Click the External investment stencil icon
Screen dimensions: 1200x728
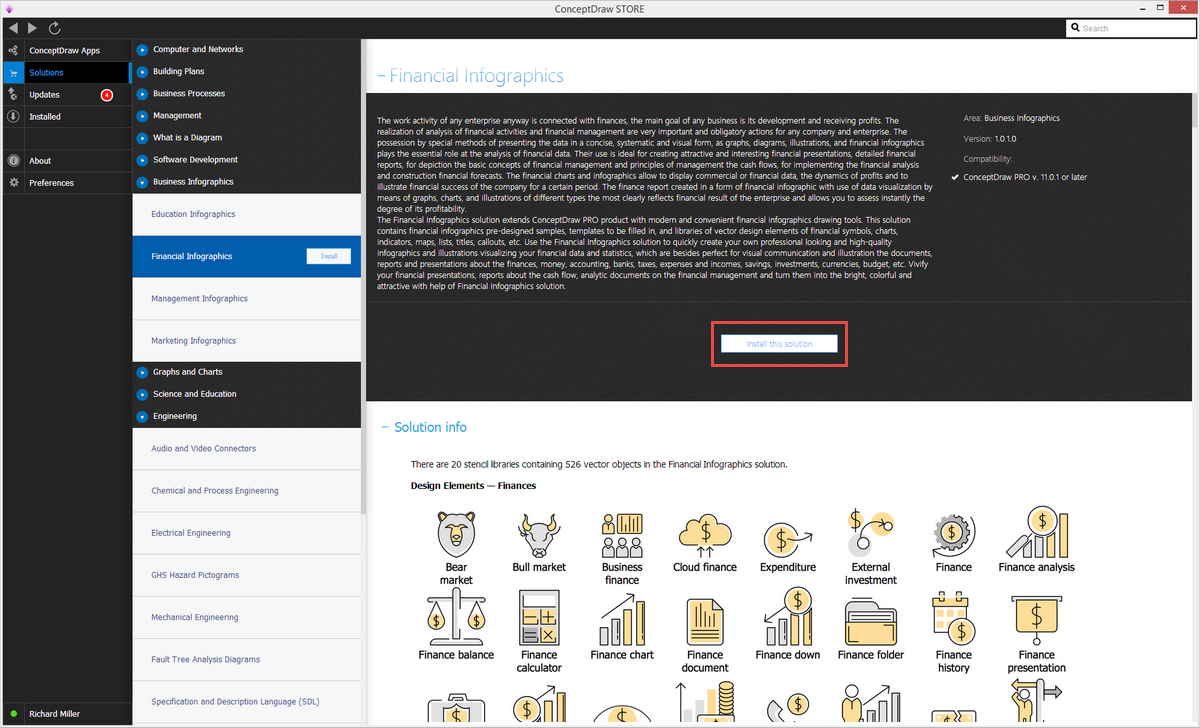[870, 533]
